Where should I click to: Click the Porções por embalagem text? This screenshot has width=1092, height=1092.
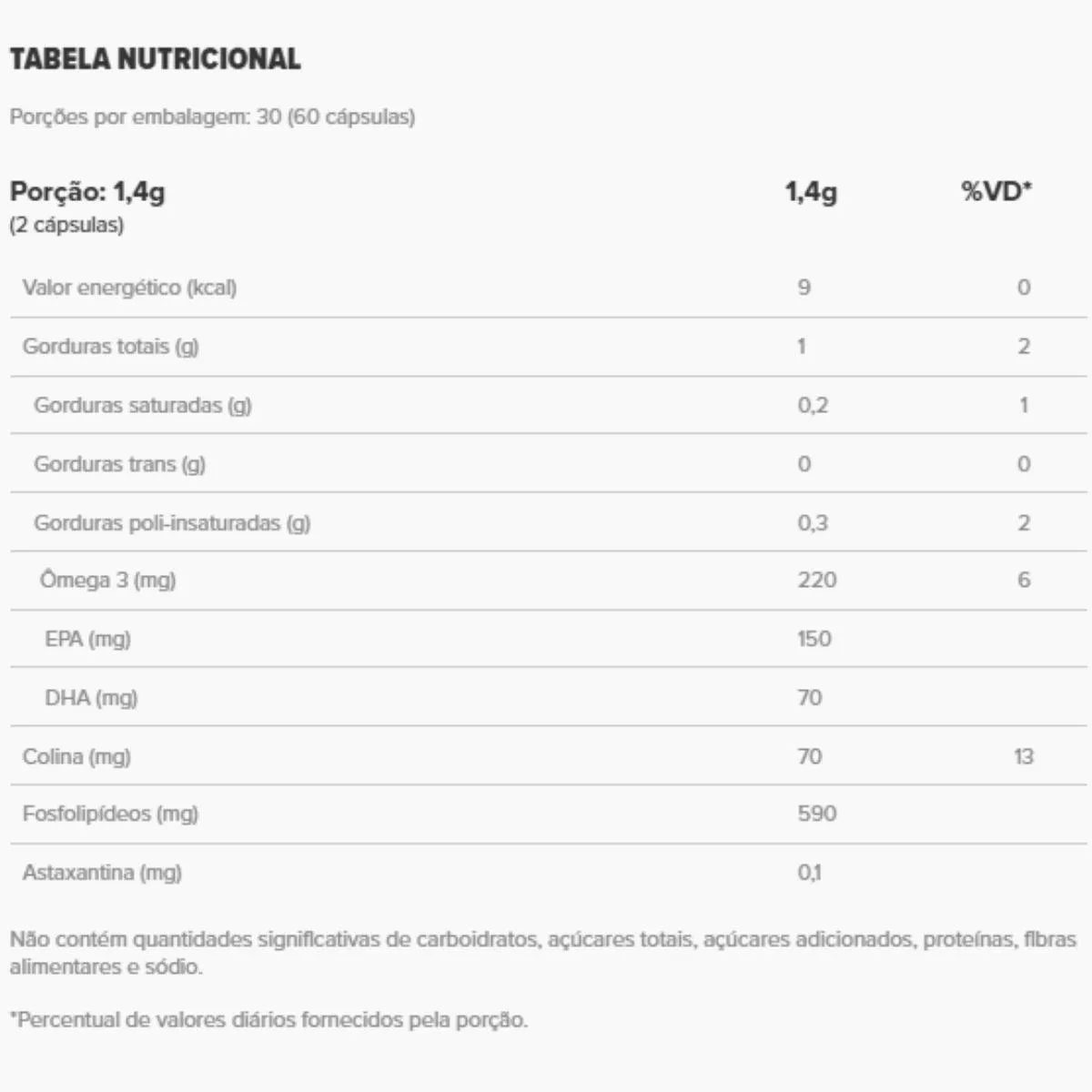pos(212,117)
